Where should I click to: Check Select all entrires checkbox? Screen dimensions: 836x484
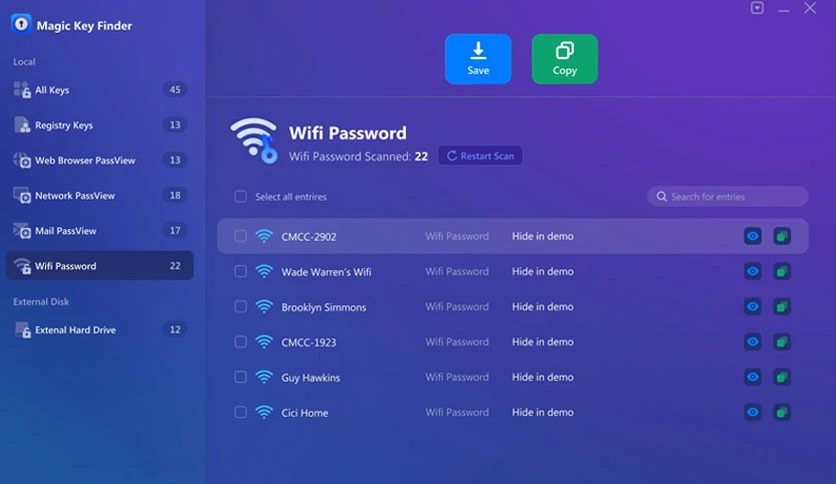click(240, 197)
